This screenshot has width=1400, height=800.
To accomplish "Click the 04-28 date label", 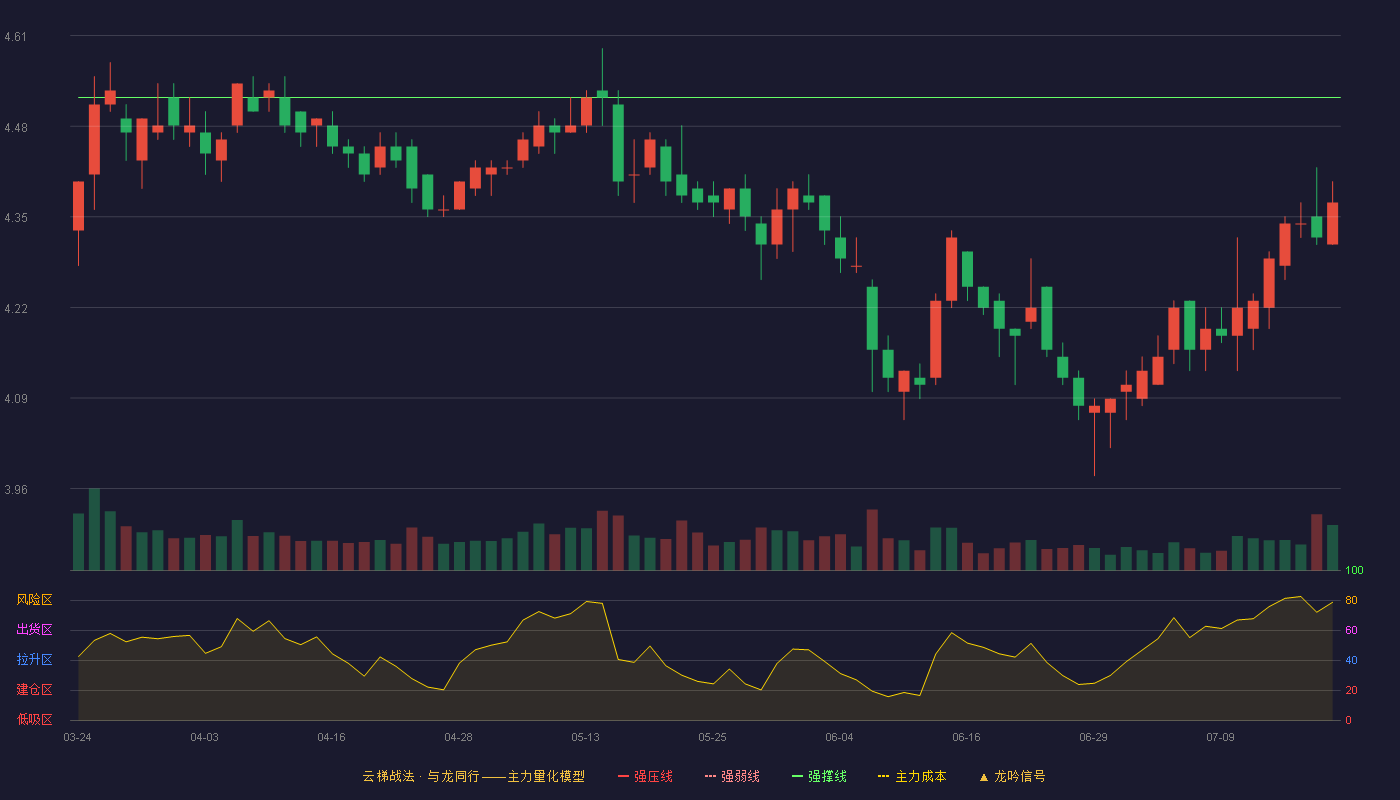I will 458,737.
